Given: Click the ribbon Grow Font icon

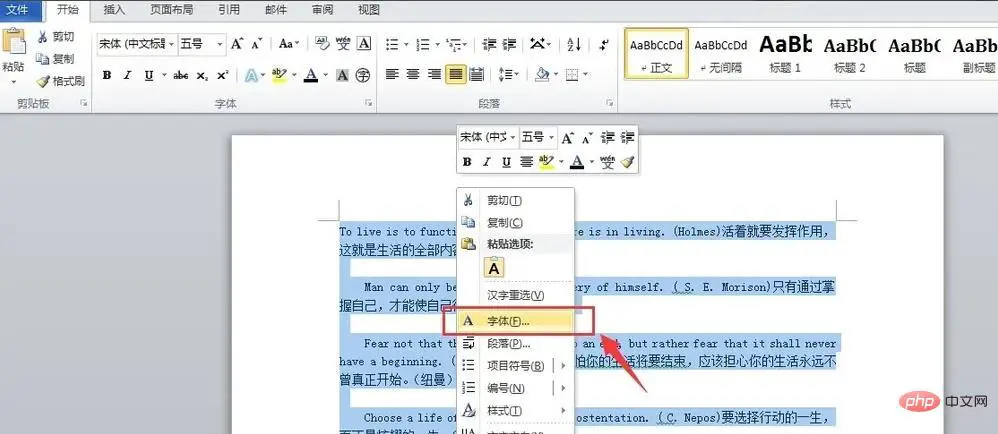Looking at the screenshot, I should (x=237, y=44).
